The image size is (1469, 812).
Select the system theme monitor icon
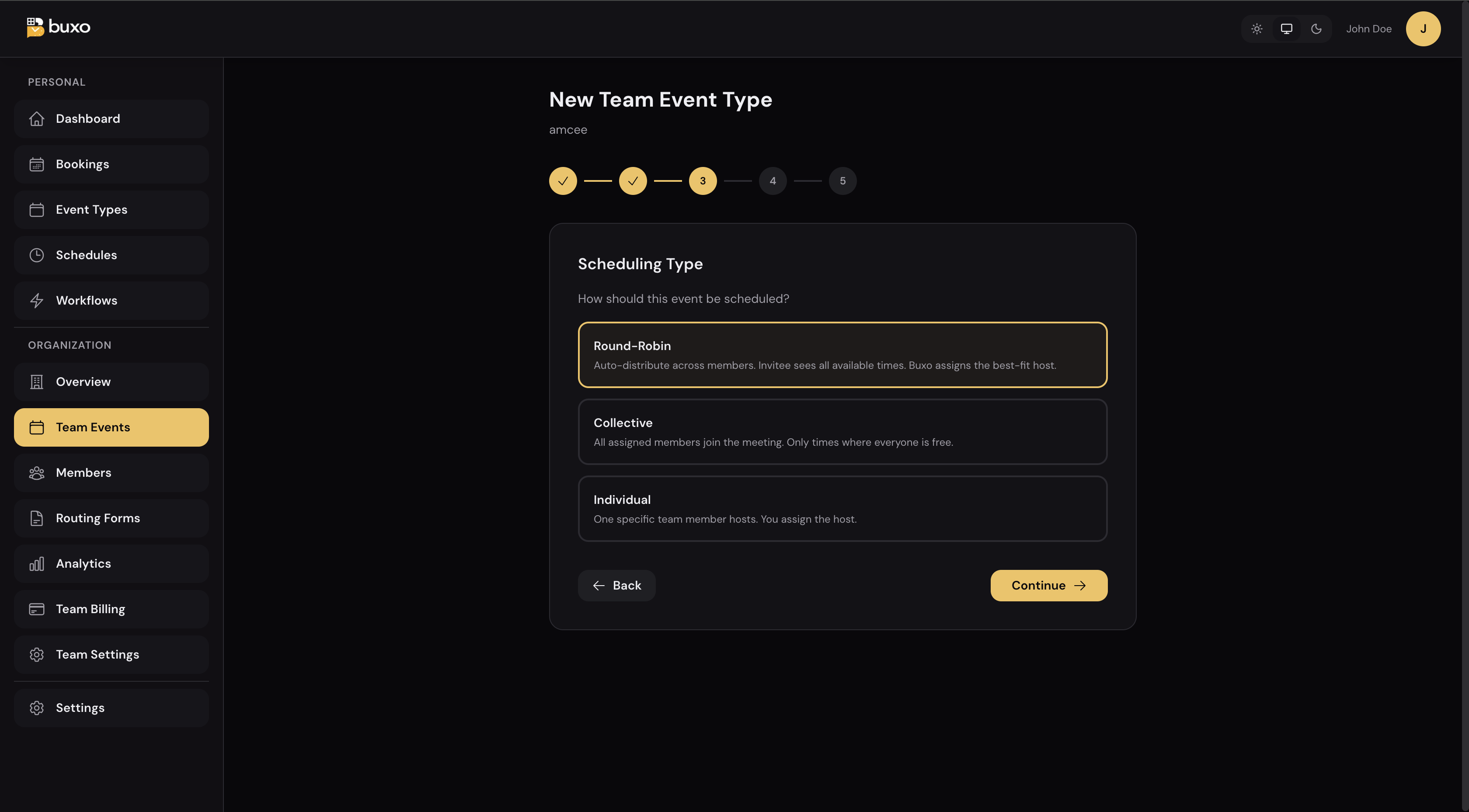pyautogui.click(x=1287, y=28)
